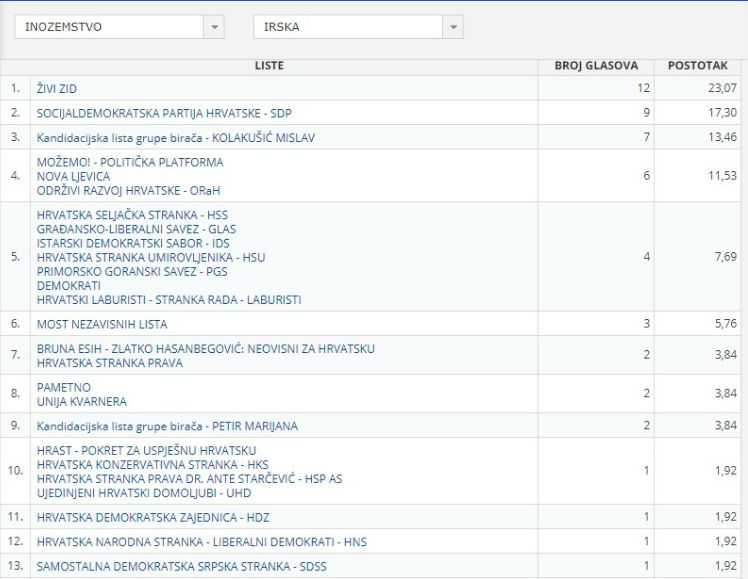Open BRUNA ESIH - ZLATKO HASANBEGOVIĆ list
748x579 pixels.
pos(206,349)
